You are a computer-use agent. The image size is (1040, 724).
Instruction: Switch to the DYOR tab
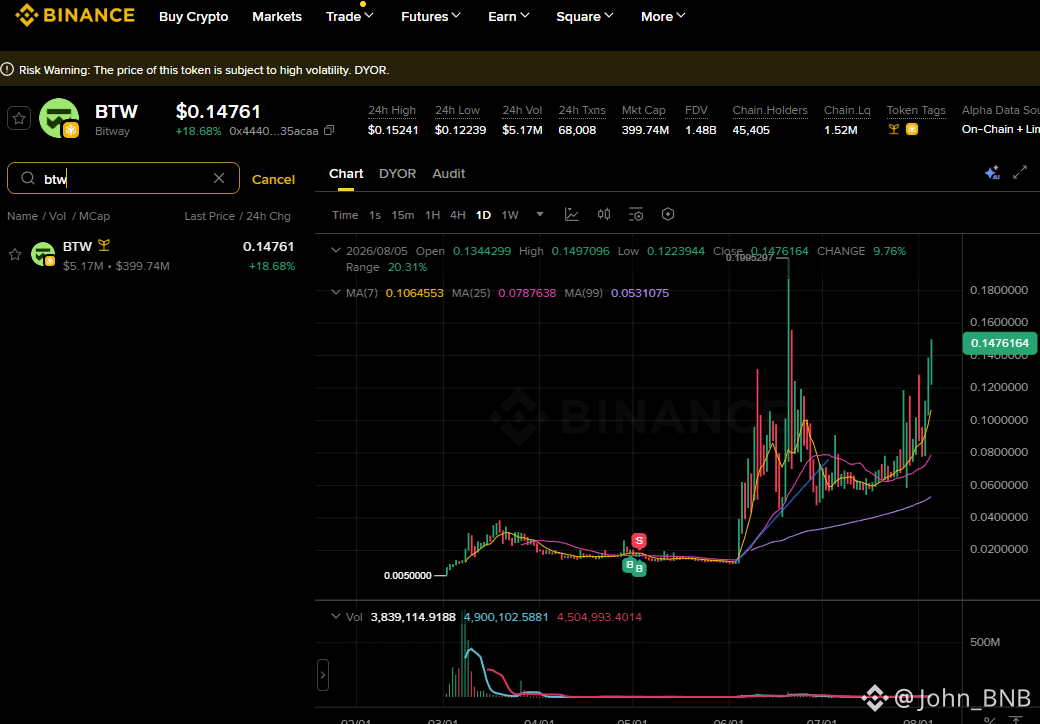point(397,174)
